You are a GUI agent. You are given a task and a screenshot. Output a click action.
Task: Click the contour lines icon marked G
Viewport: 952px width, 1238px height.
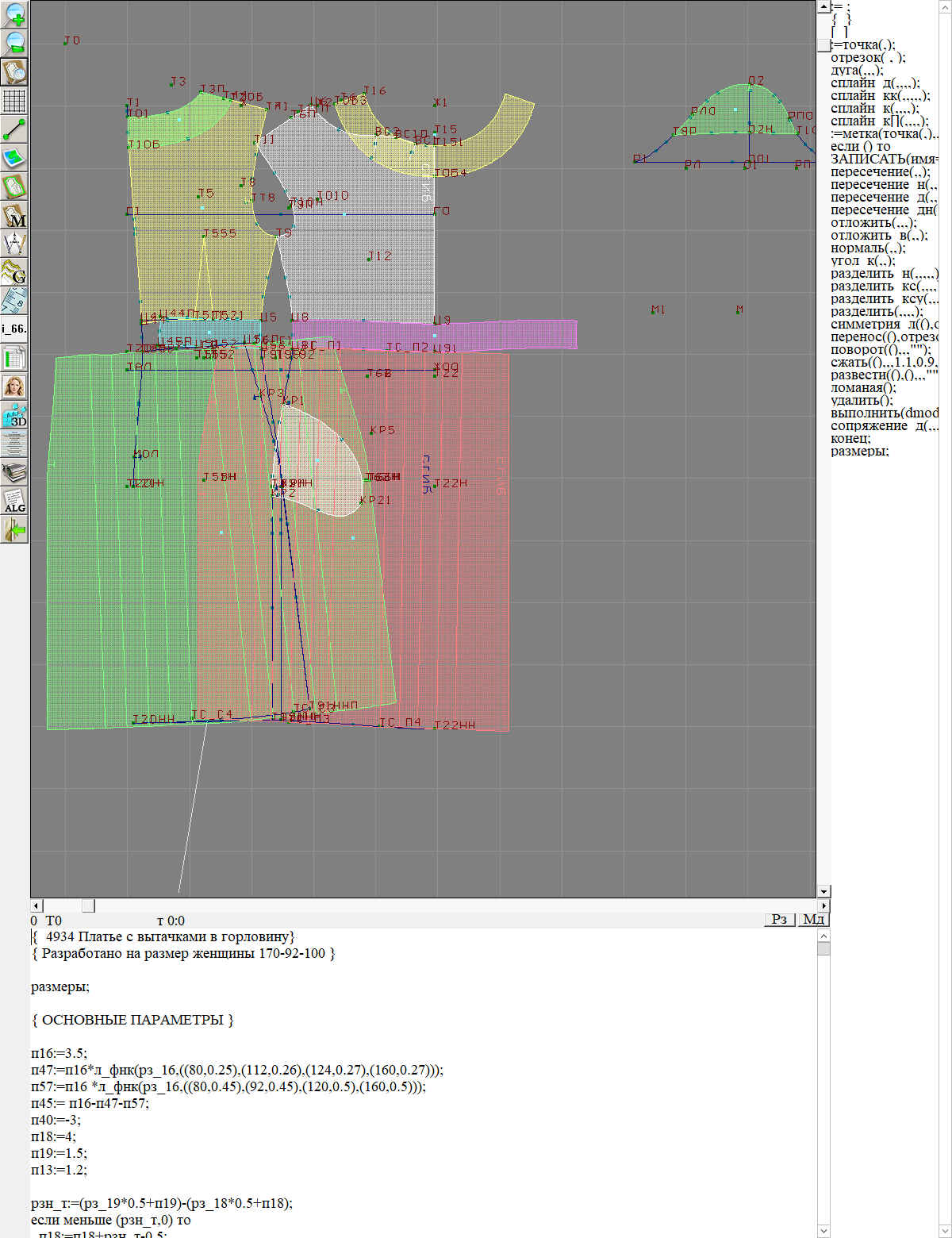[14, 272]
